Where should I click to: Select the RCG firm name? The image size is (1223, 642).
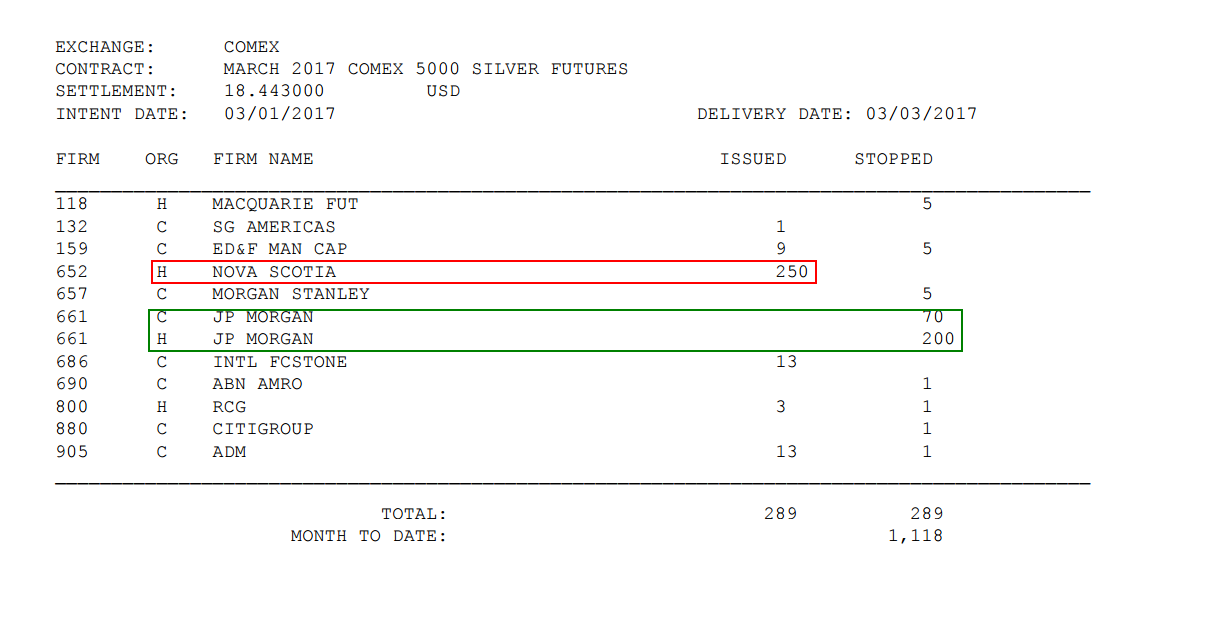(229, 407)
